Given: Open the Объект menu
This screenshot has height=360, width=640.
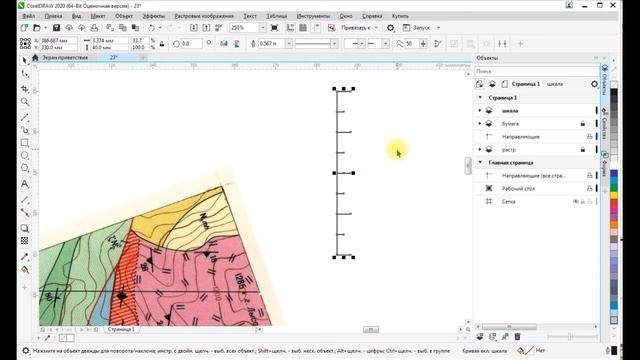Looking at the screenshot, I should point(124,16).
